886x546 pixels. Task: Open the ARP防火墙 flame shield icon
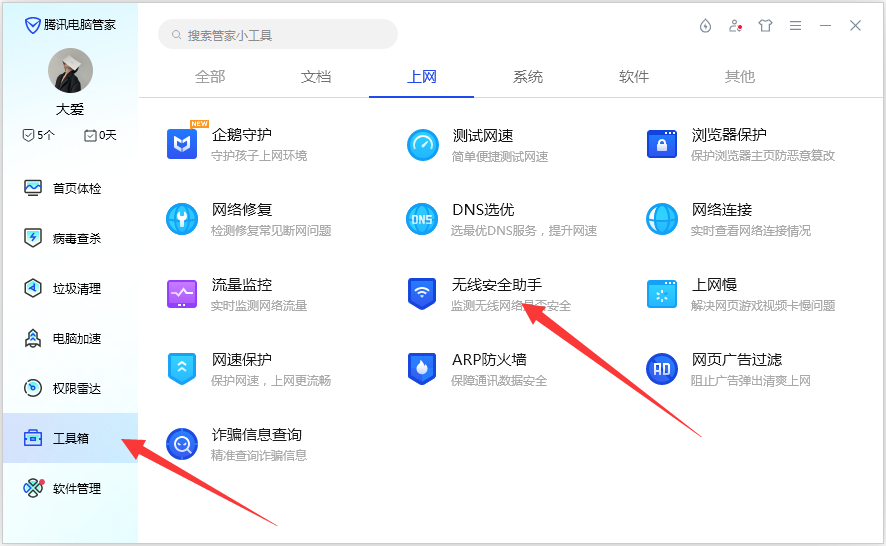(422, 369)
